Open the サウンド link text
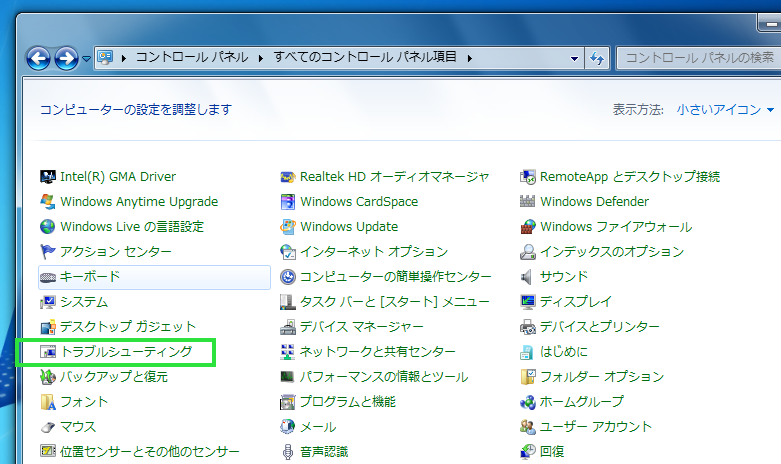Screen dimensions: 781x464 tap(564, 277)
